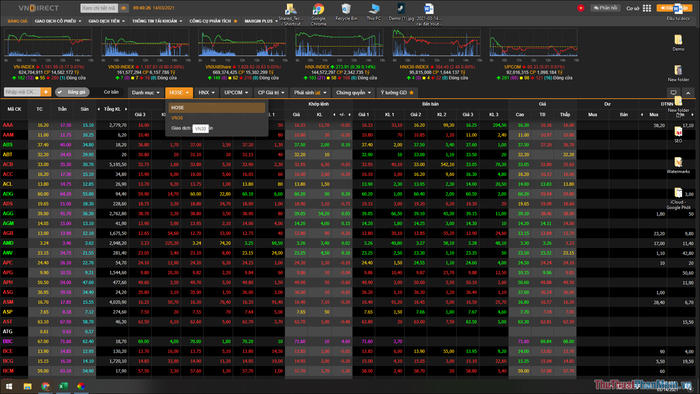The image size is (700, 394).
Task: Open the Thông tin tài khoản dropdown
Action: pos(157,21)
